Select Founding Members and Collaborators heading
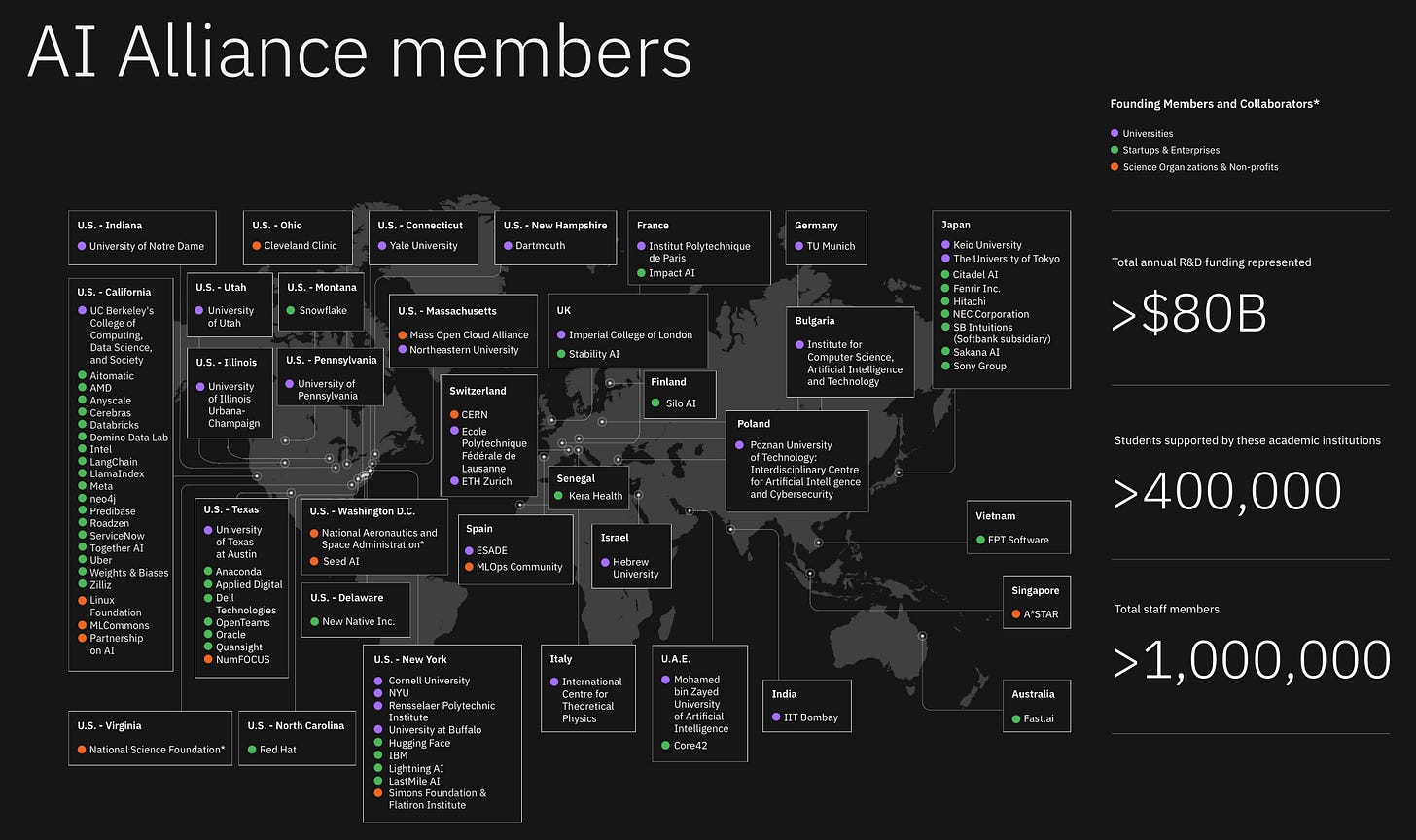The height and width of the screenshot is (840, 1416). [x=1215, y=103]
